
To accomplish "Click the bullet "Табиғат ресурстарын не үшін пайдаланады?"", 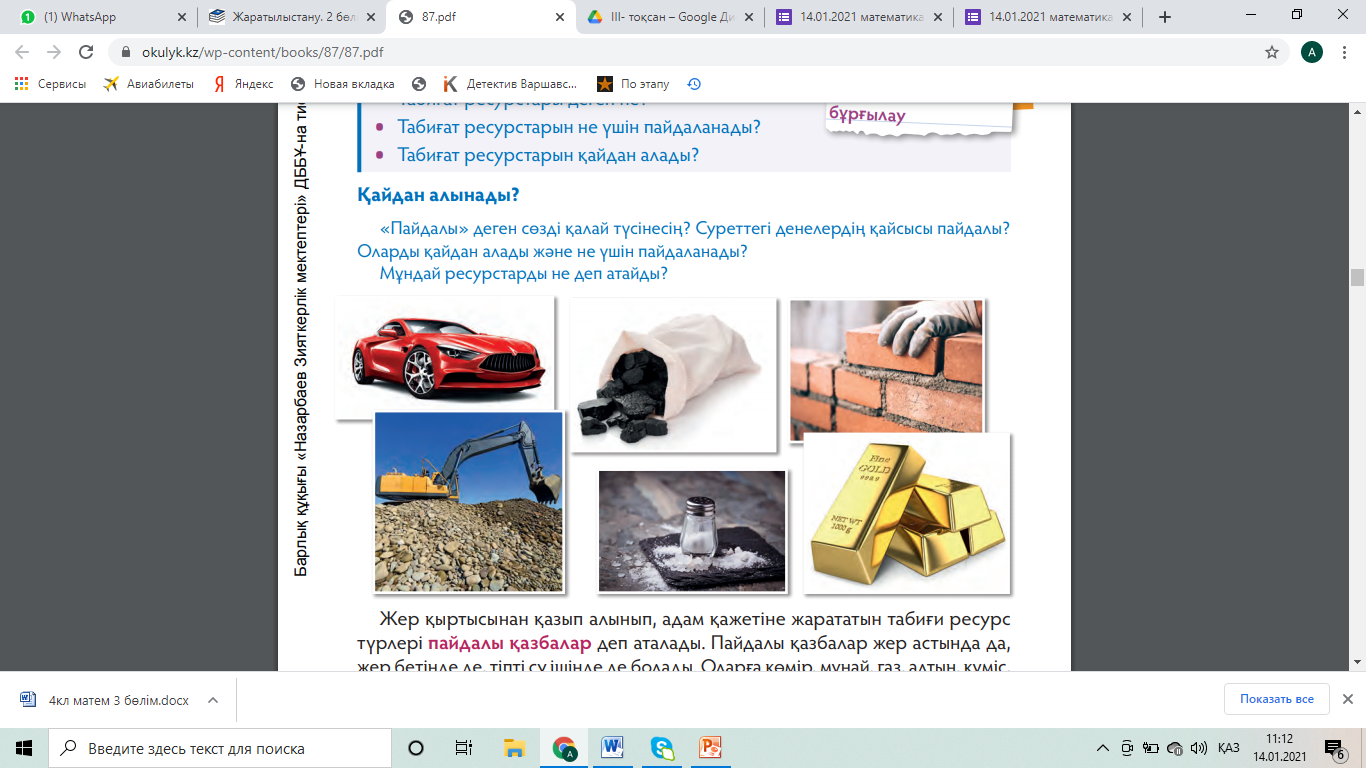I will tap(580, 128).
